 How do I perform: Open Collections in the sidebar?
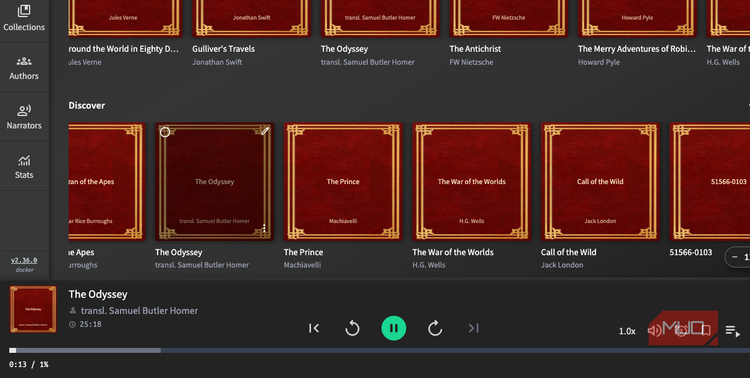click(24, 18)
